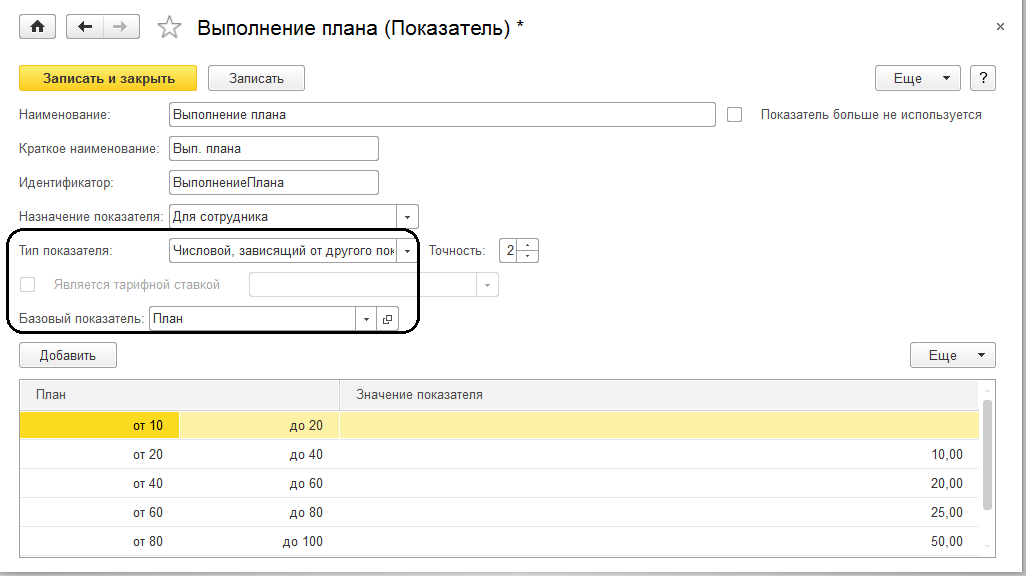
Task: Click the value 10,00 cell
Action: (x=659, y=454)
